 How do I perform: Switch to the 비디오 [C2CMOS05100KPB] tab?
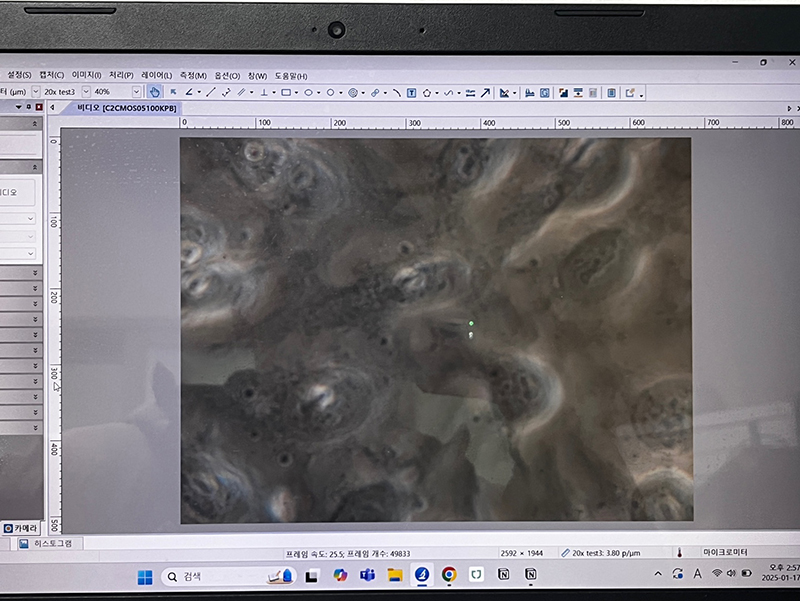click(x=127, y=107)
